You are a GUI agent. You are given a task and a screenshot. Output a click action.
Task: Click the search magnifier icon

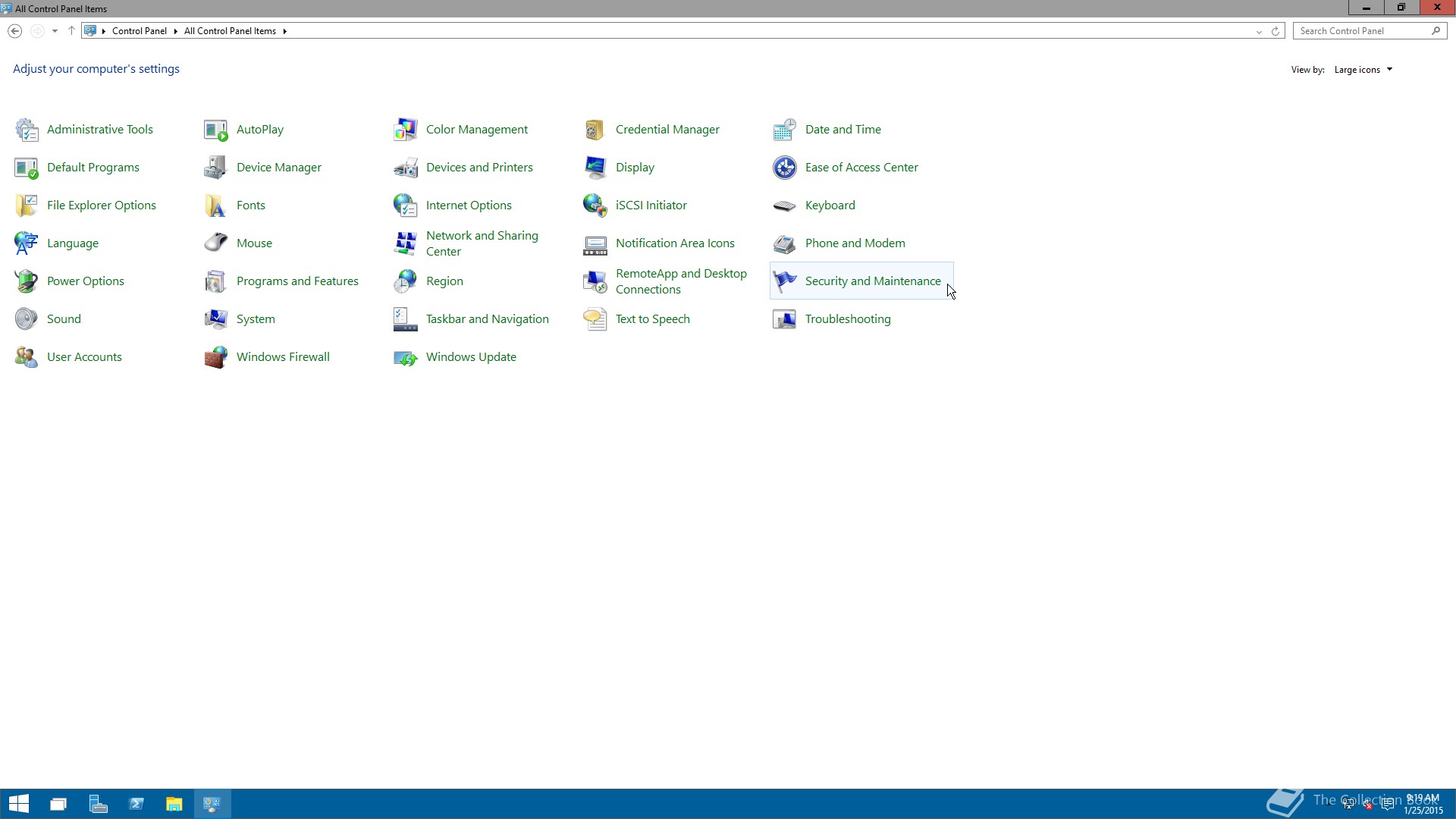click(x=1436, y=31)
